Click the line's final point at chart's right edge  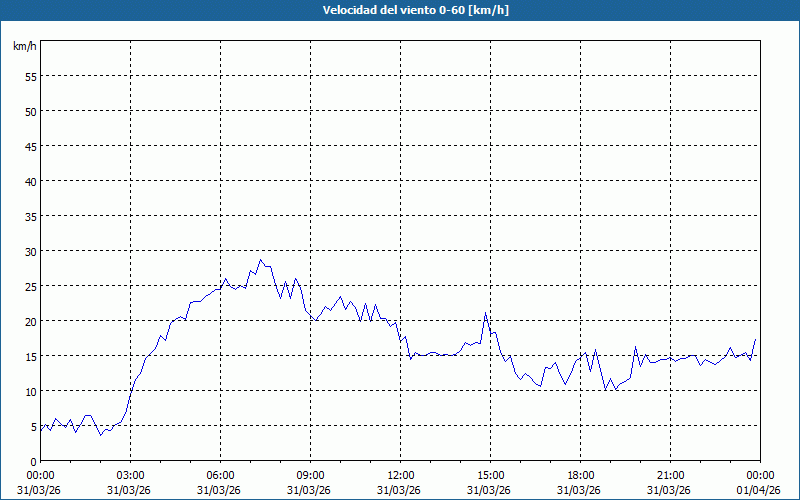pos(756,339)
